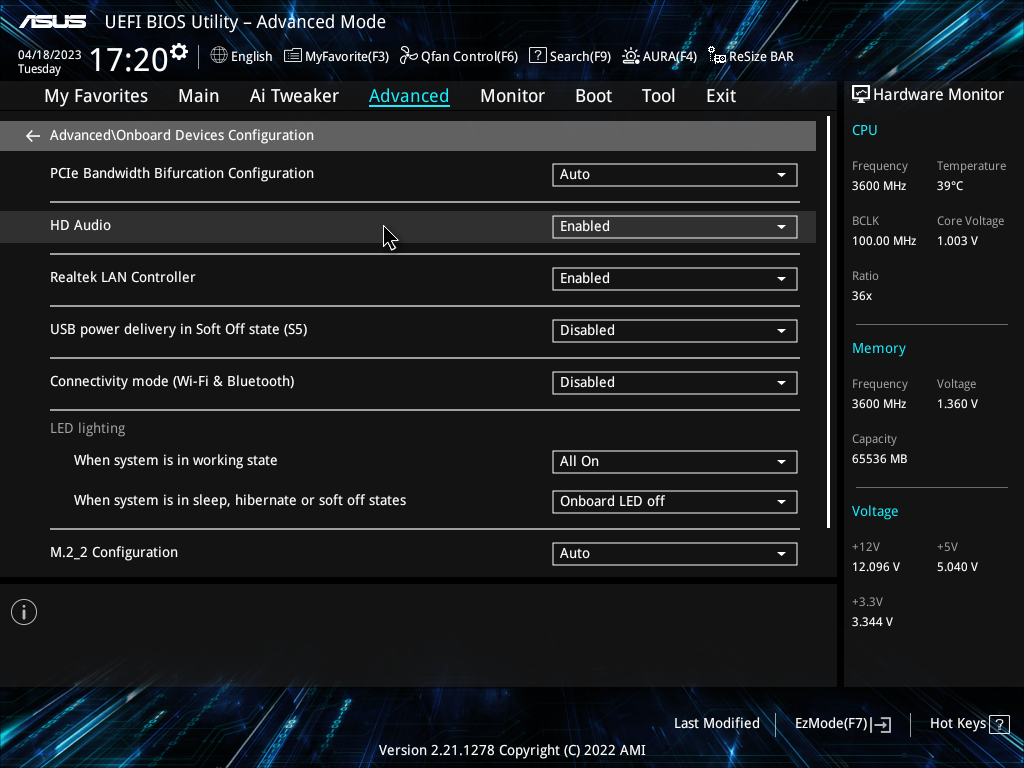The width and height of the screenshot is (1024, 768).
Task: Select the HD Audio row label
Action: (80, 225)
